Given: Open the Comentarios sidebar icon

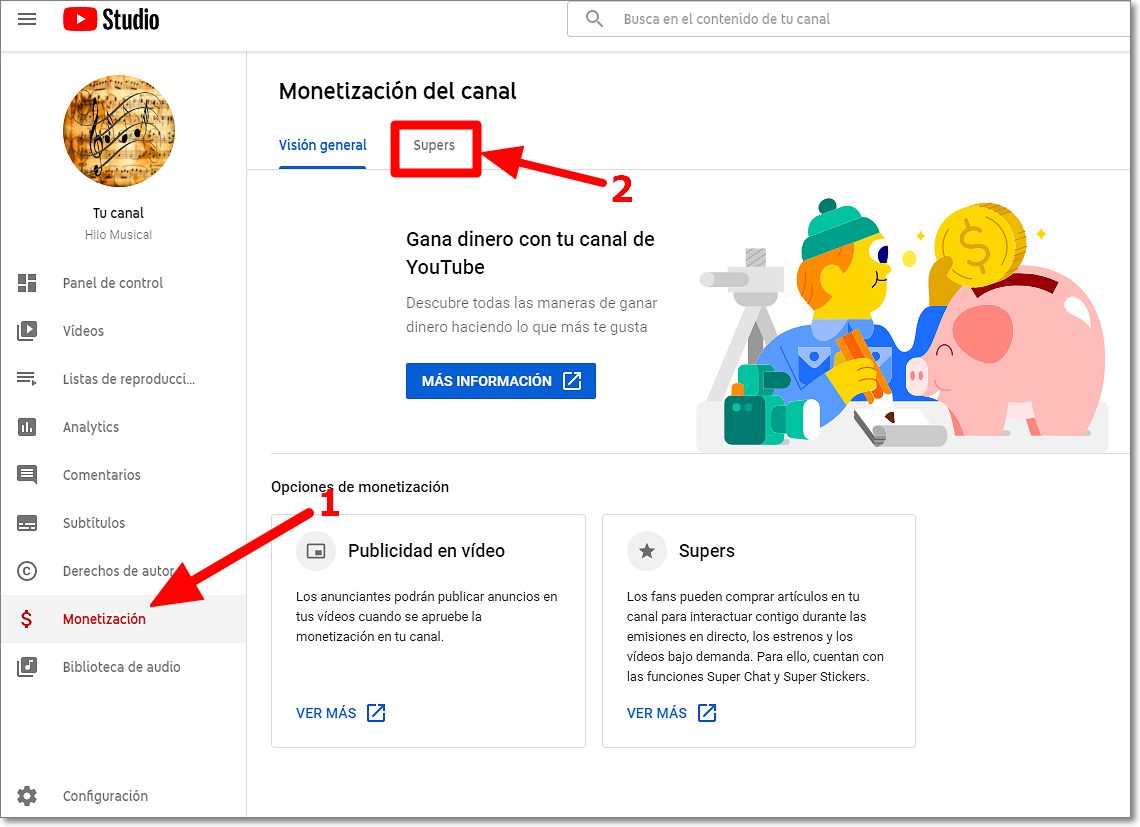Looking at the screenshot, I should coord(27,475).
